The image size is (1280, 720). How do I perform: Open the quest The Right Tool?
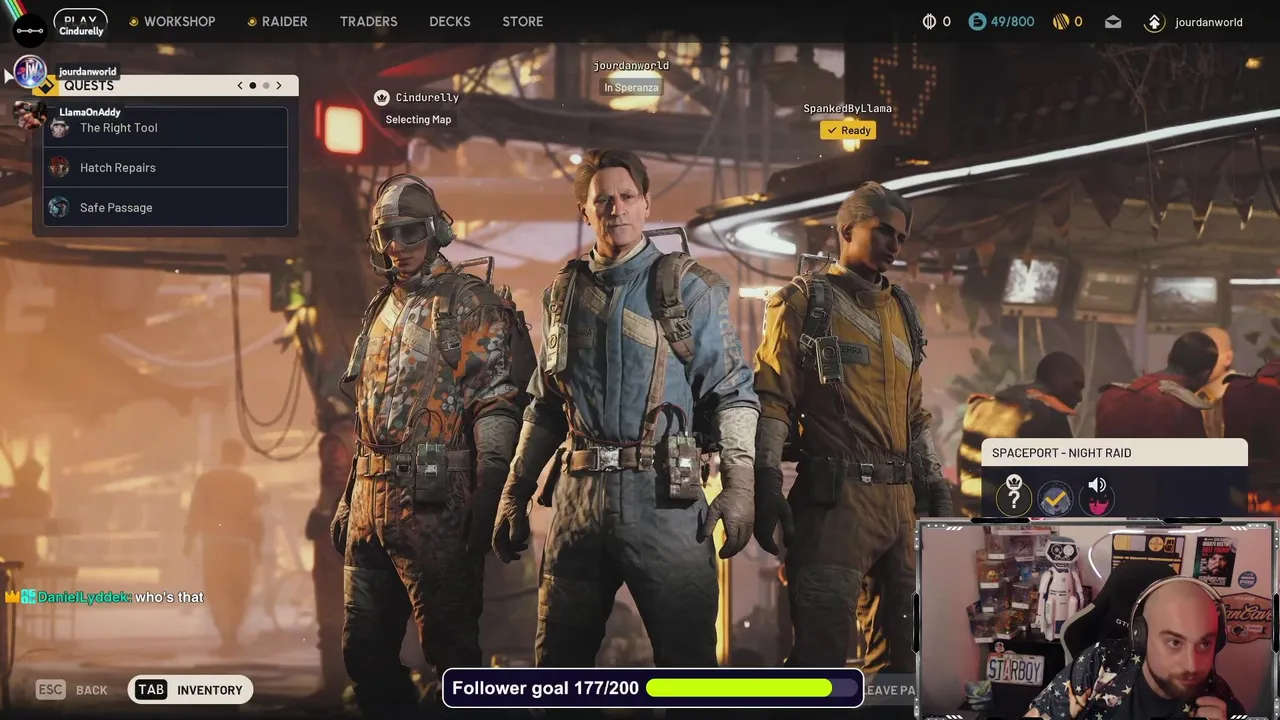(x=166, y=128)
